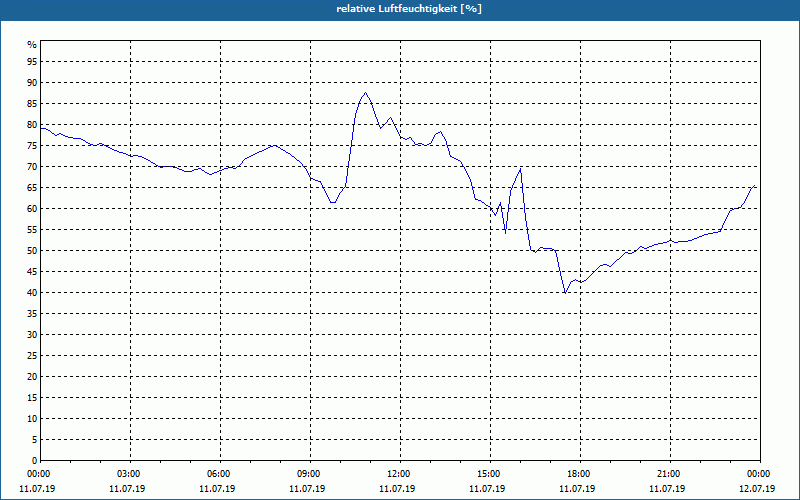This screenshot has width=800, height=500.
Task: Click the 11.07.19 date under 21:00
Action: (x=667, y=489)
